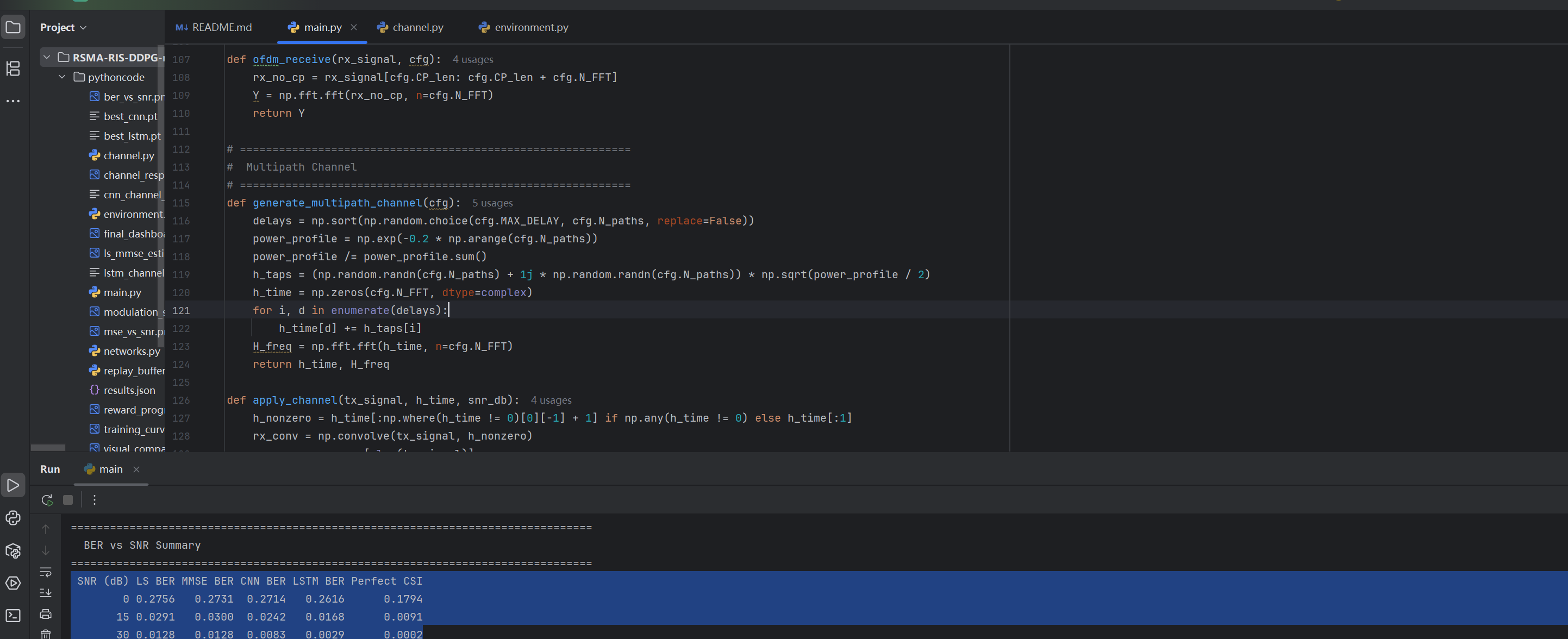Viewport: 1568px width, 639px height.
Task: Open cnn_channel file in project tree
Action: pyautogui.click(x=126, y=194)
